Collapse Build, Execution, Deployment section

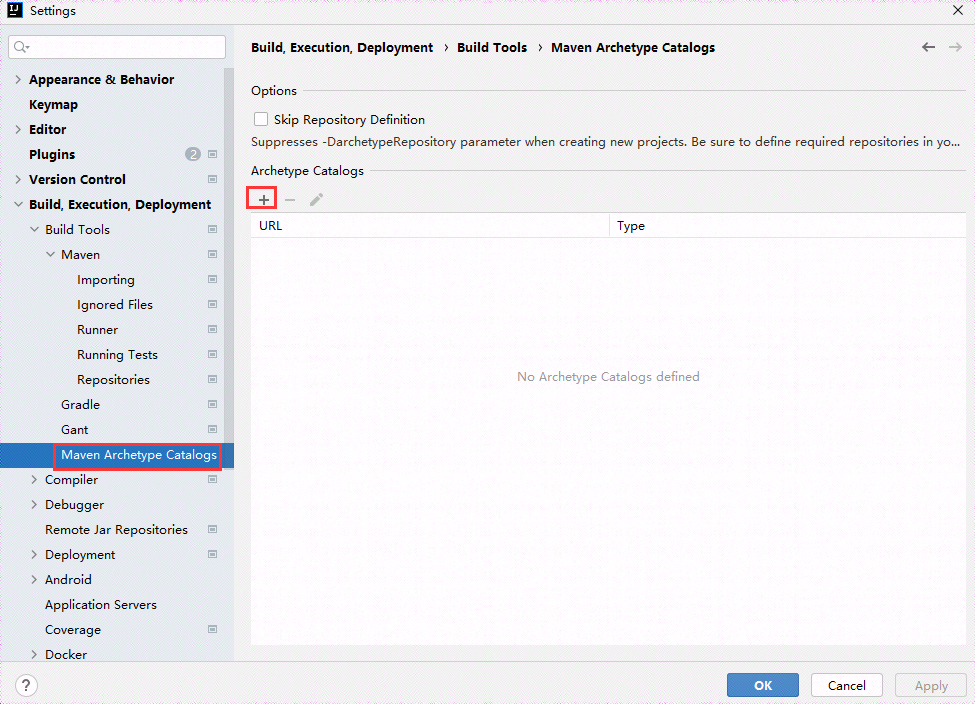click(x=18, y=204)
